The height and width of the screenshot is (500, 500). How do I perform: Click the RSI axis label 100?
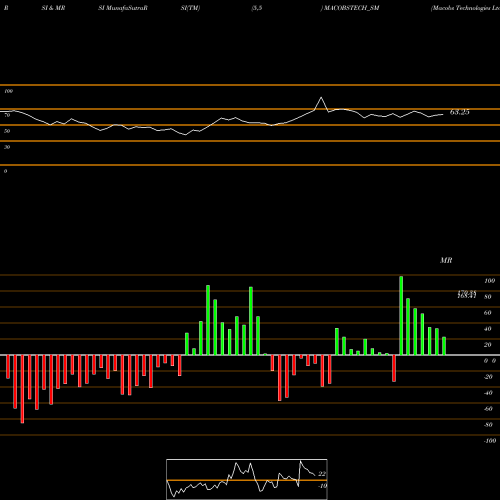pos(8,91)
